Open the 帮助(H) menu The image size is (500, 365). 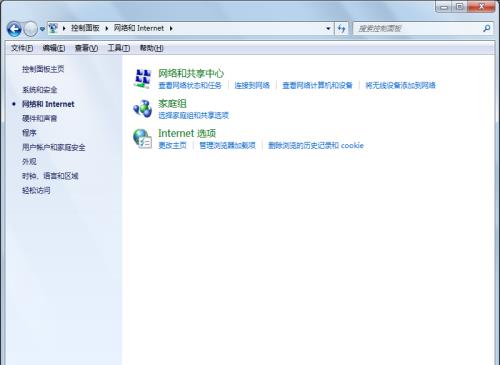151,48
